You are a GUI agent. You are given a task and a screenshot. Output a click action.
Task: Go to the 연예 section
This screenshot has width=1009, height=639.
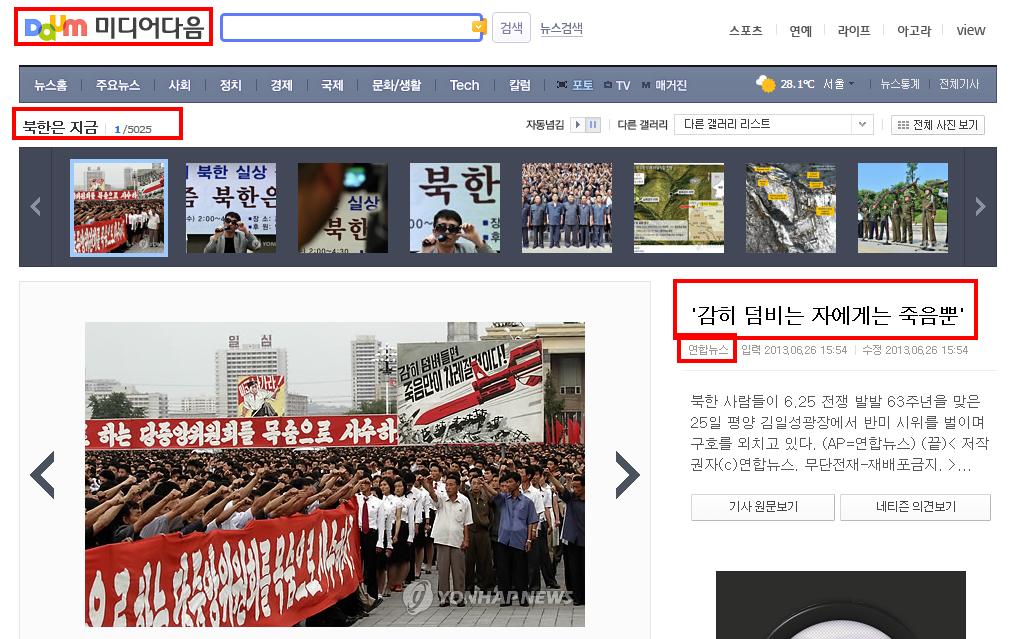click(801, 30)
